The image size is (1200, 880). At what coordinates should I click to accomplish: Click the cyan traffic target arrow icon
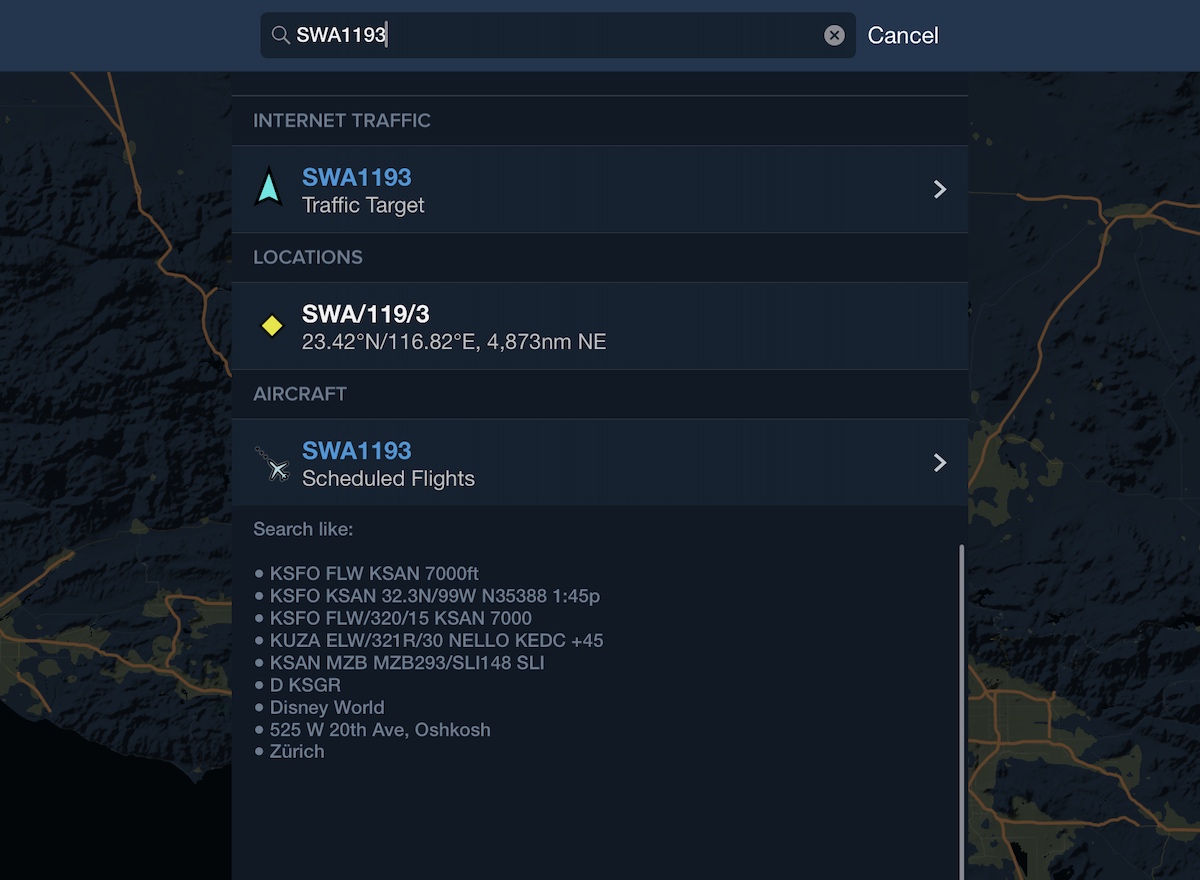click(x=268, y=188)
